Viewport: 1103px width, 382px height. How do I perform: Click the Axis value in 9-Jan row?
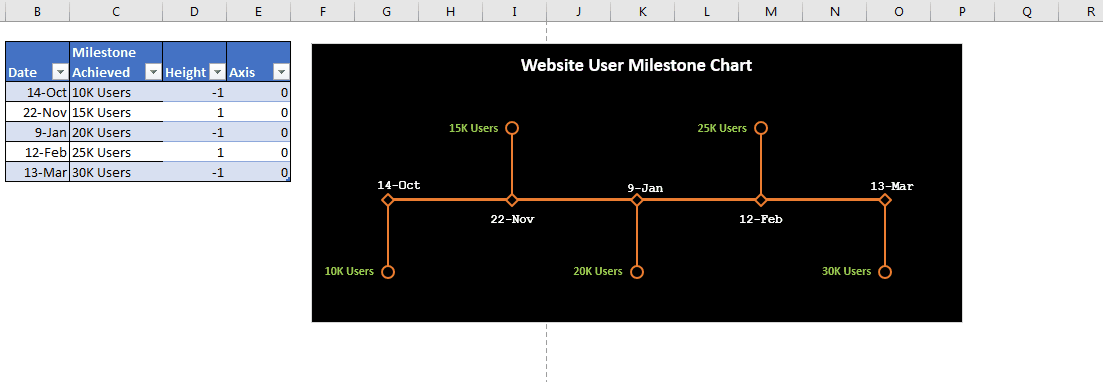pos(259,132)
